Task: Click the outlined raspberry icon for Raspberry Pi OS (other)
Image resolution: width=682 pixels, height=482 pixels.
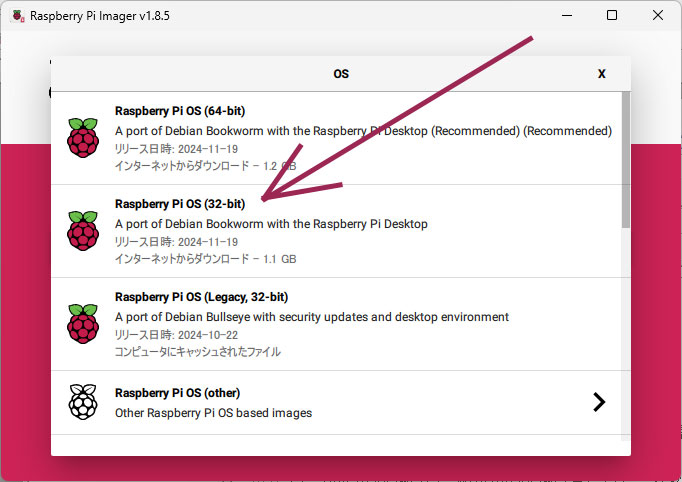Action: tap(83, 402)
